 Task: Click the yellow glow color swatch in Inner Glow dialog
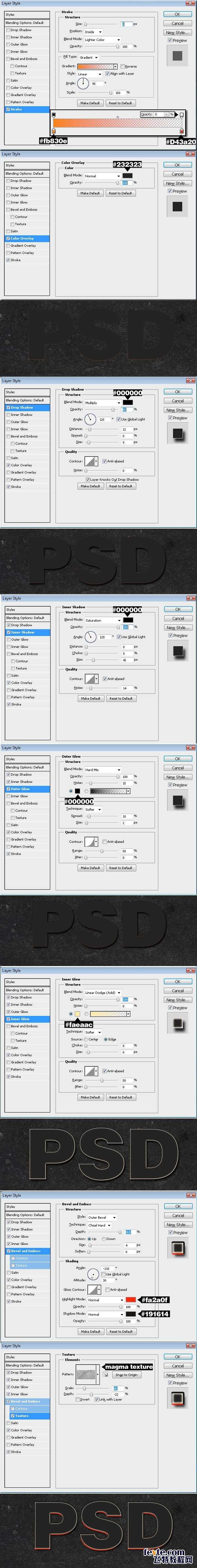pos(77,1014)
